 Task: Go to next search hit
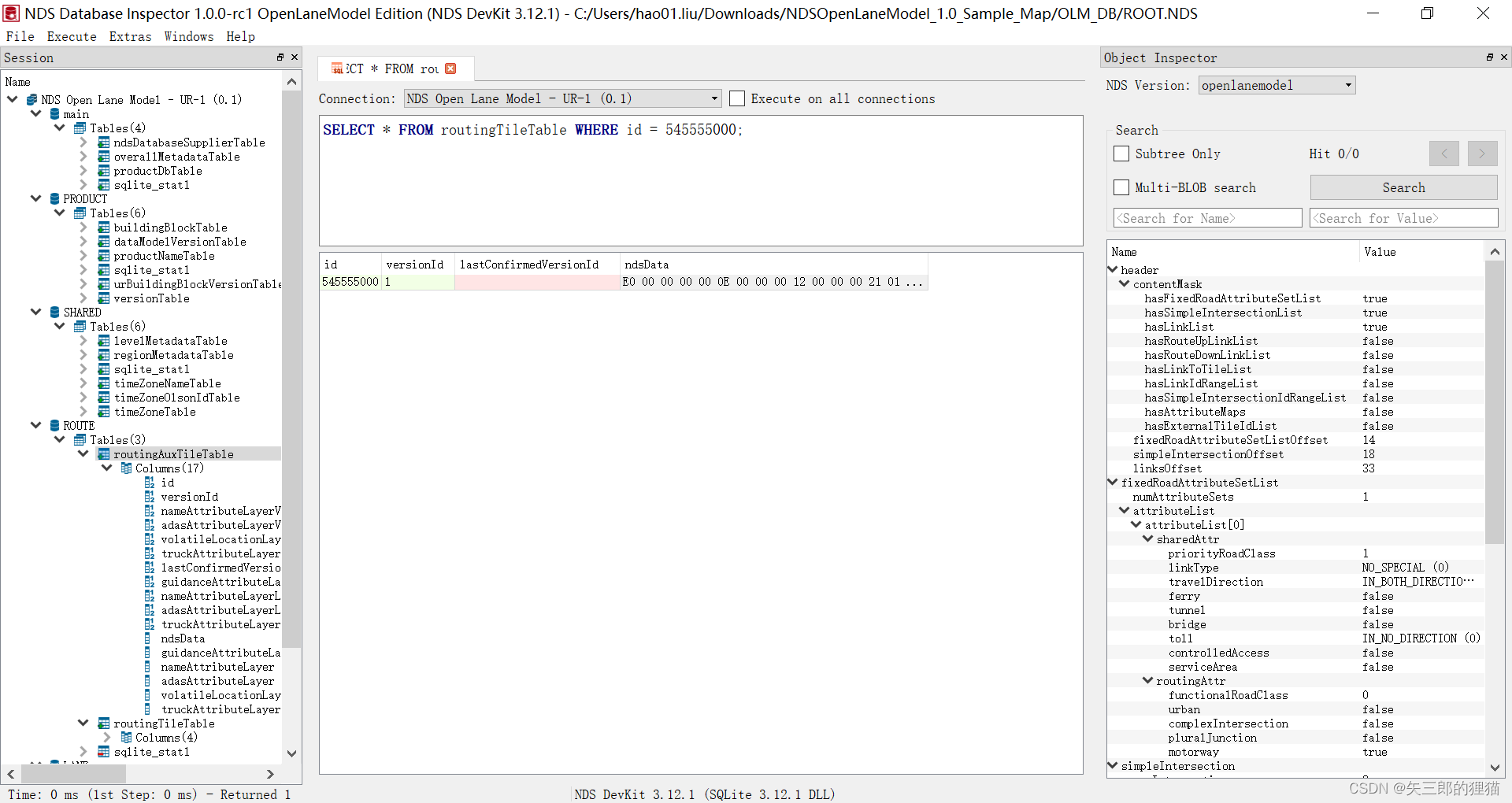click(x=1482, y=154)
